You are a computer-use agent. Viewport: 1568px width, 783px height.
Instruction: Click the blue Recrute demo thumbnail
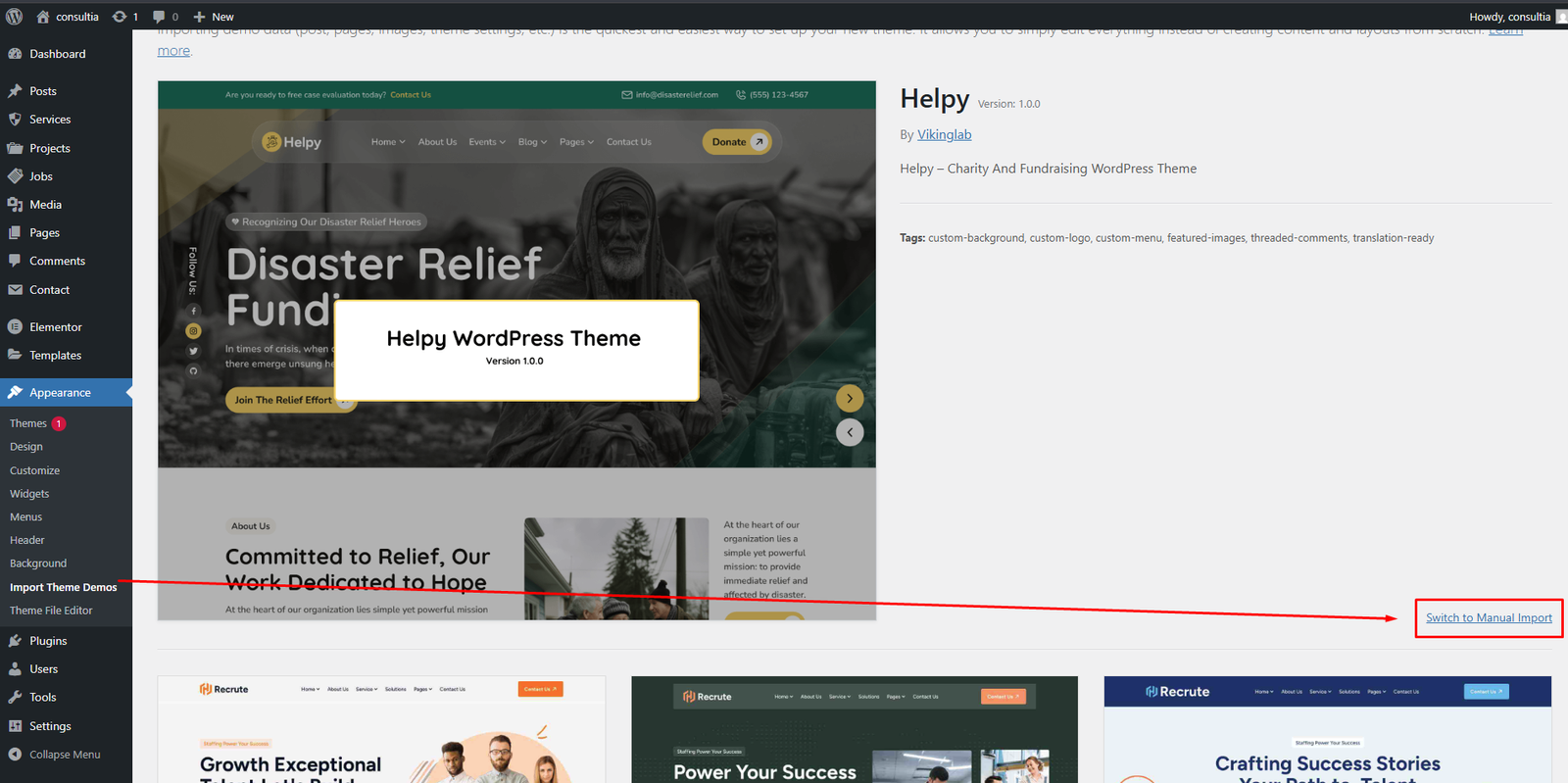coord(1328,729)
